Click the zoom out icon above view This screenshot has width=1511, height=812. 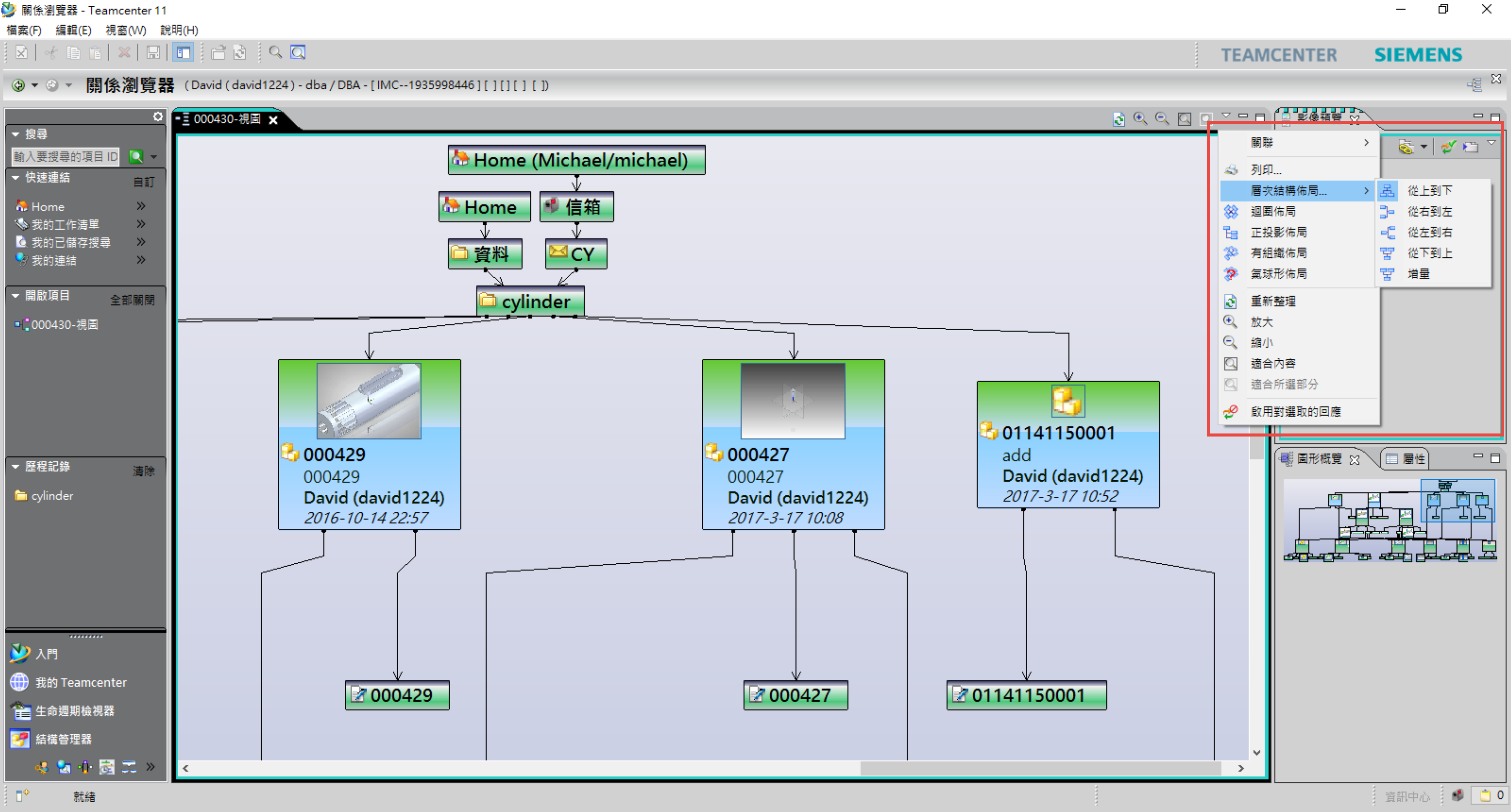(x=1162, y=118)
